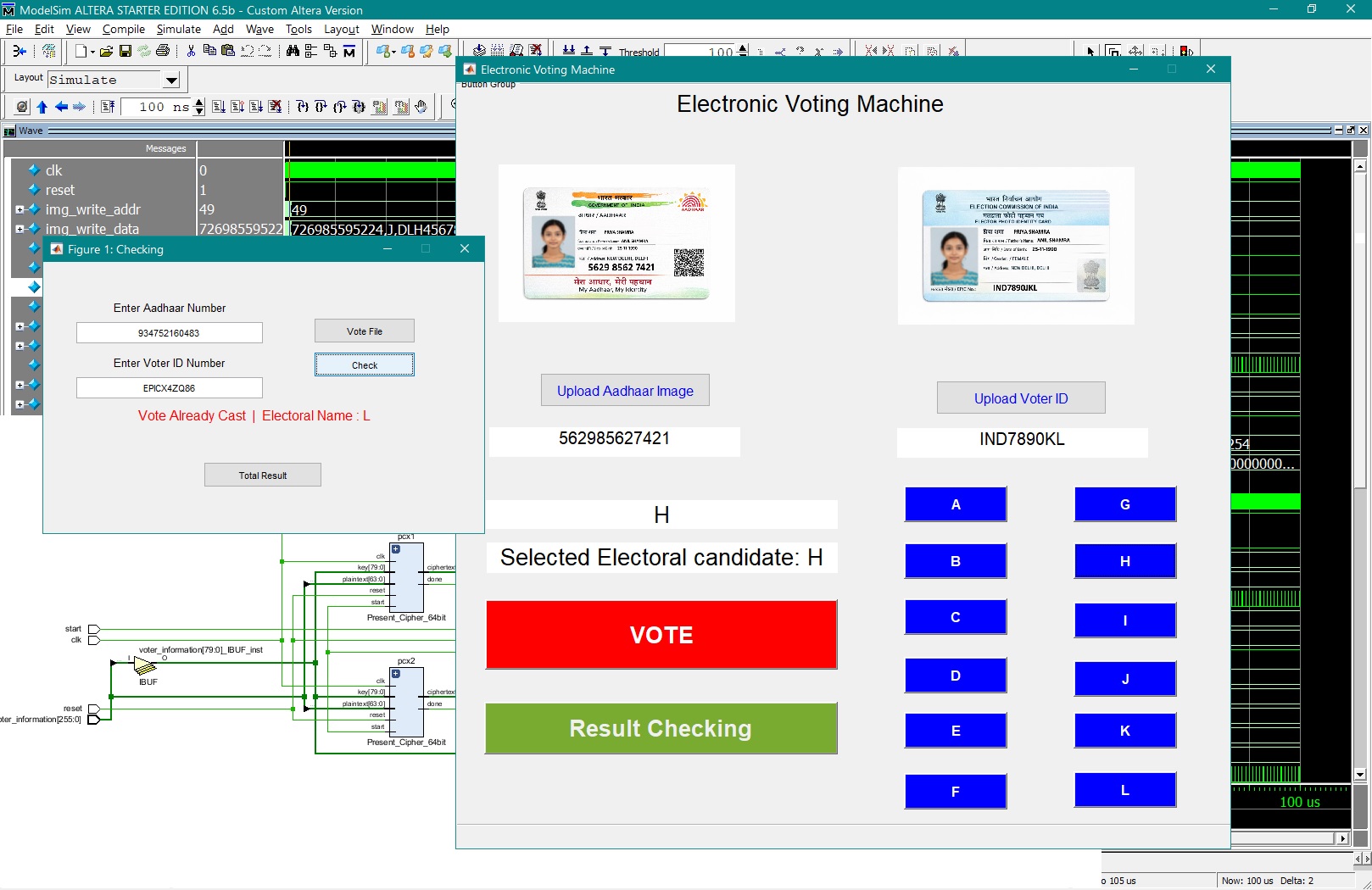Click the Cut scissors icon
This screenshot has width=1372, height=890.
pos(191,52)
